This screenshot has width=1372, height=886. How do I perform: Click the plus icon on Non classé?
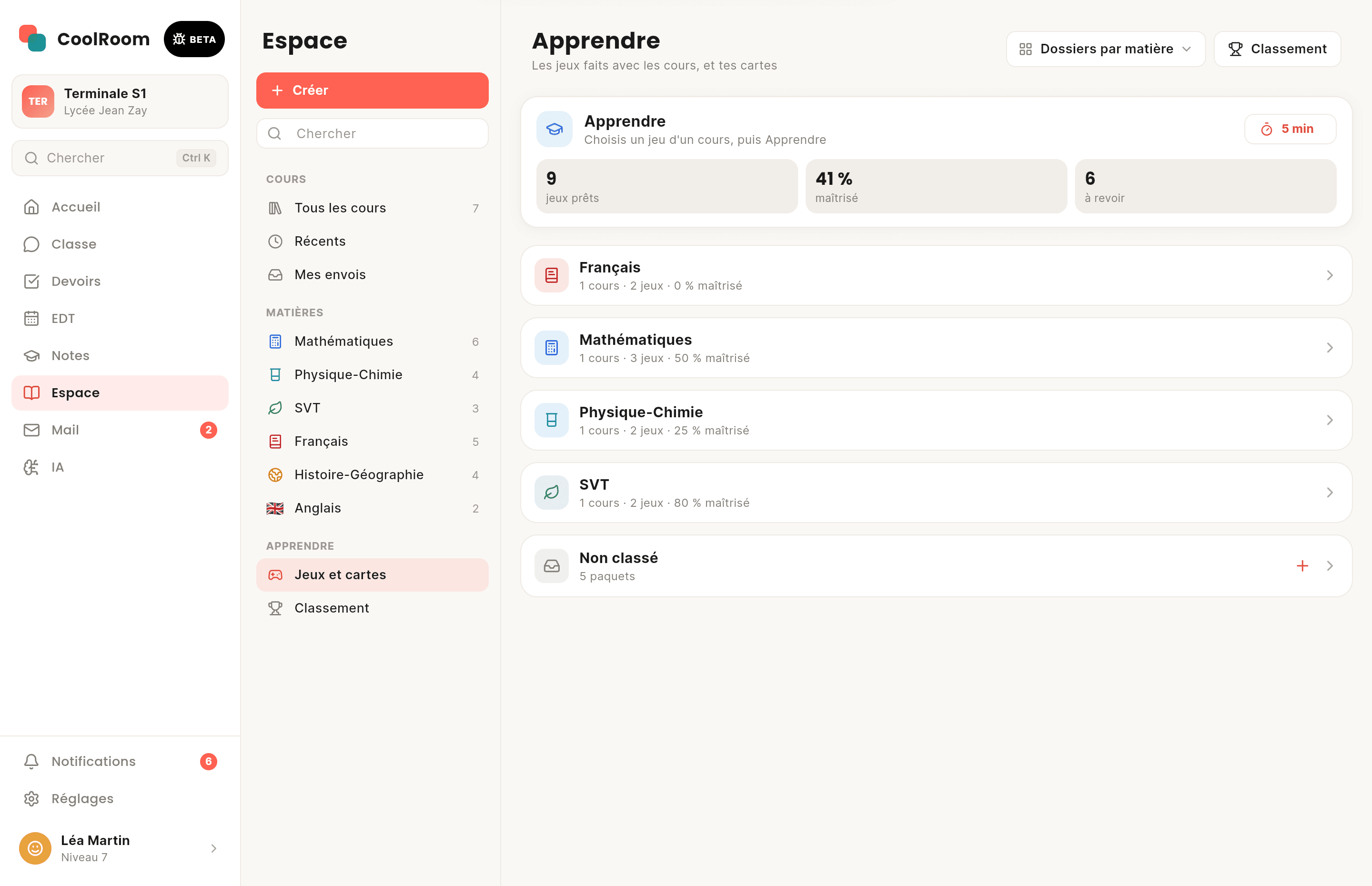1302,565
